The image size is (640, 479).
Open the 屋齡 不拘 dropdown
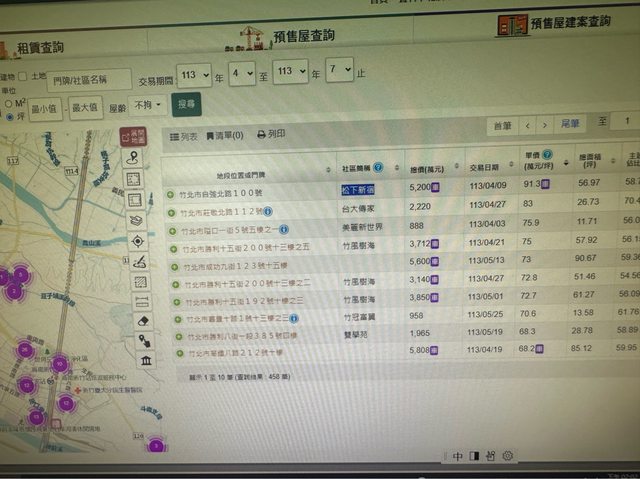[148, 104]
